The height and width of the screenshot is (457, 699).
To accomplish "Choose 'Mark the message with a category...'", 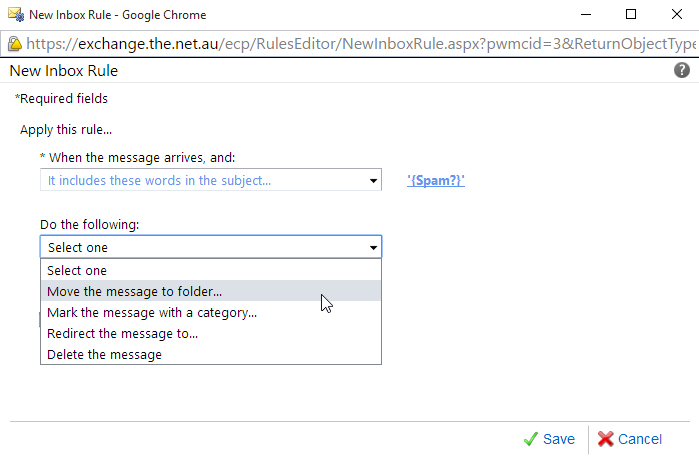I will [211, 313].
